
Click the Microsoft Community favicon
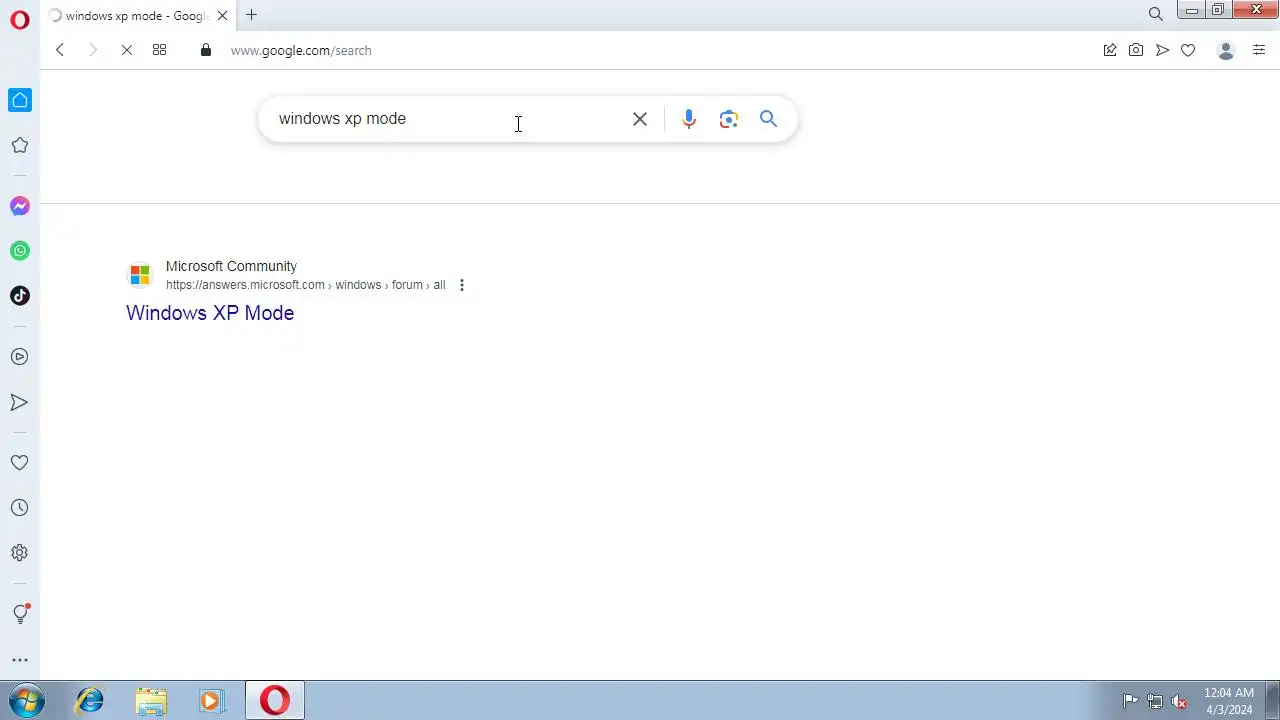(140, 274)
